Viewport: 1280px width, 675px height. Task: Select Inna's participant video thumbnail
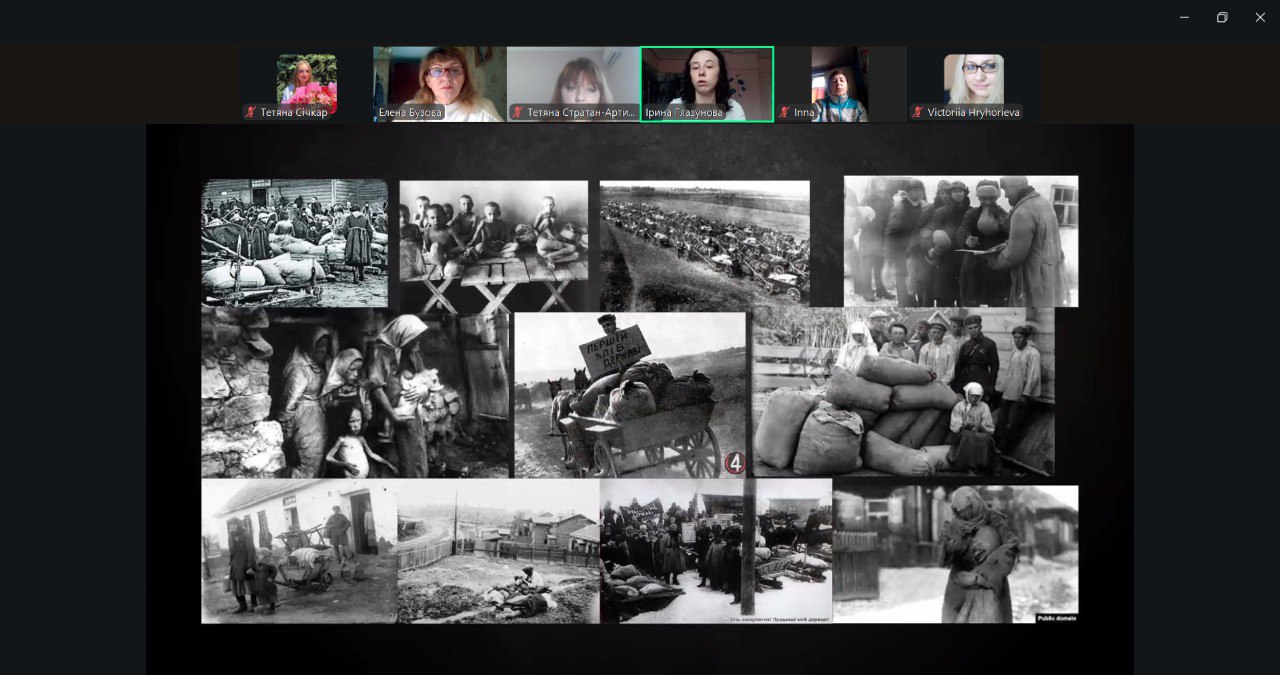pos(839,82)
